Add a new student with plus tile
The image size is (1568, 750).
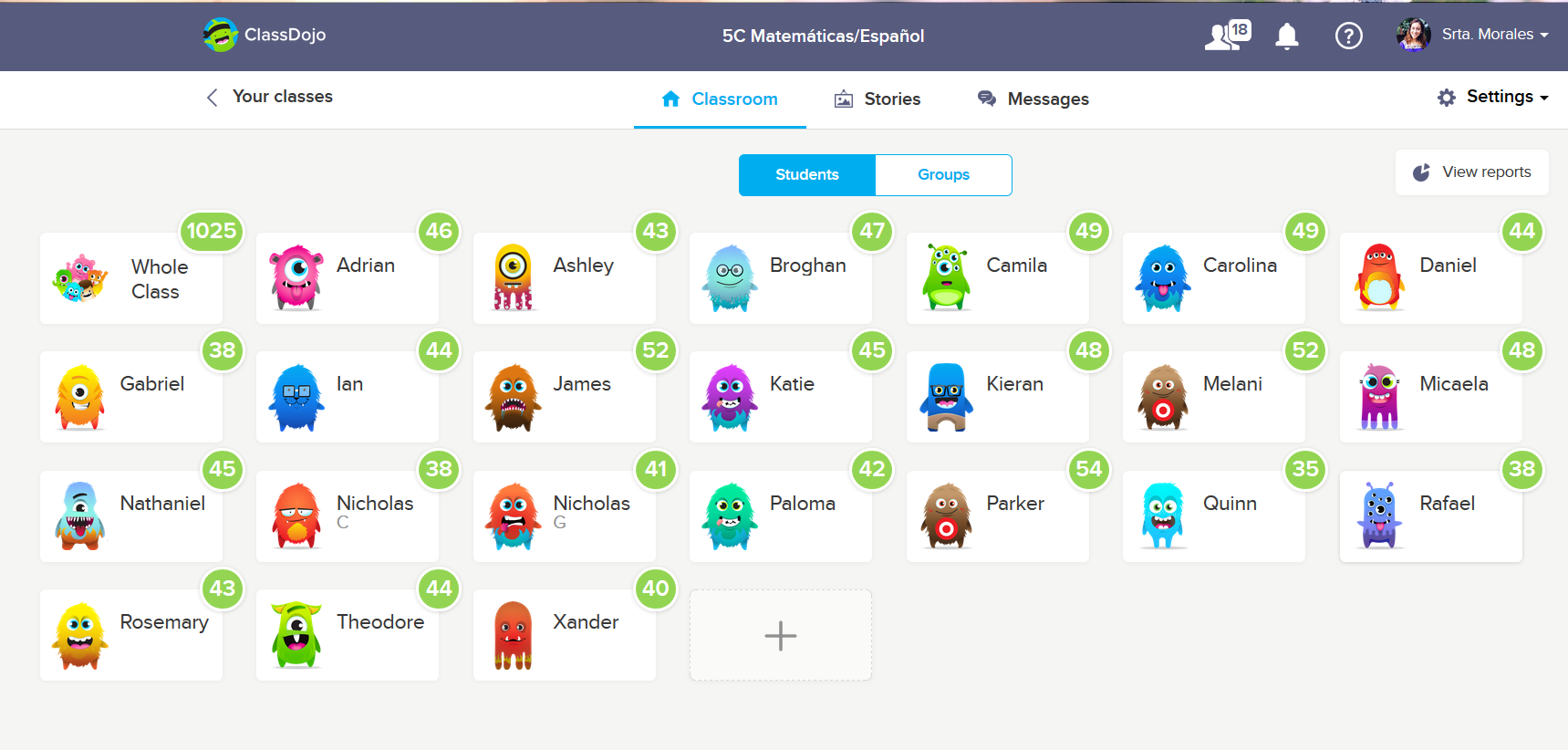point(781,635)
